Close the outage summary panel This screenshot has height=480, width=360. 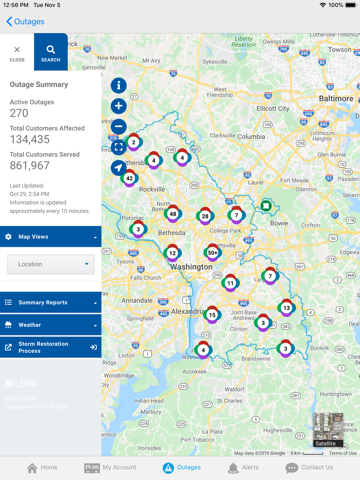[x=17, y=53]
